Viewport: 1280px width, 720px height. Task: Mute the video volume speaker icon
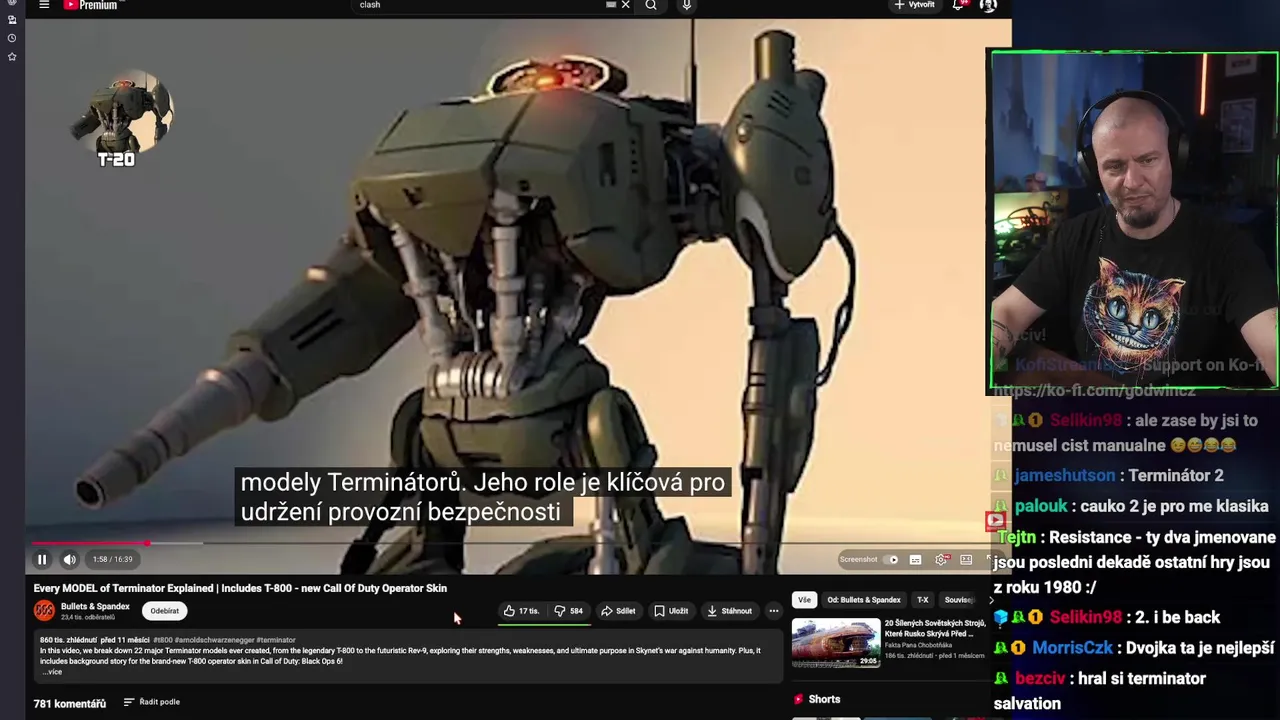coord(69,560)
